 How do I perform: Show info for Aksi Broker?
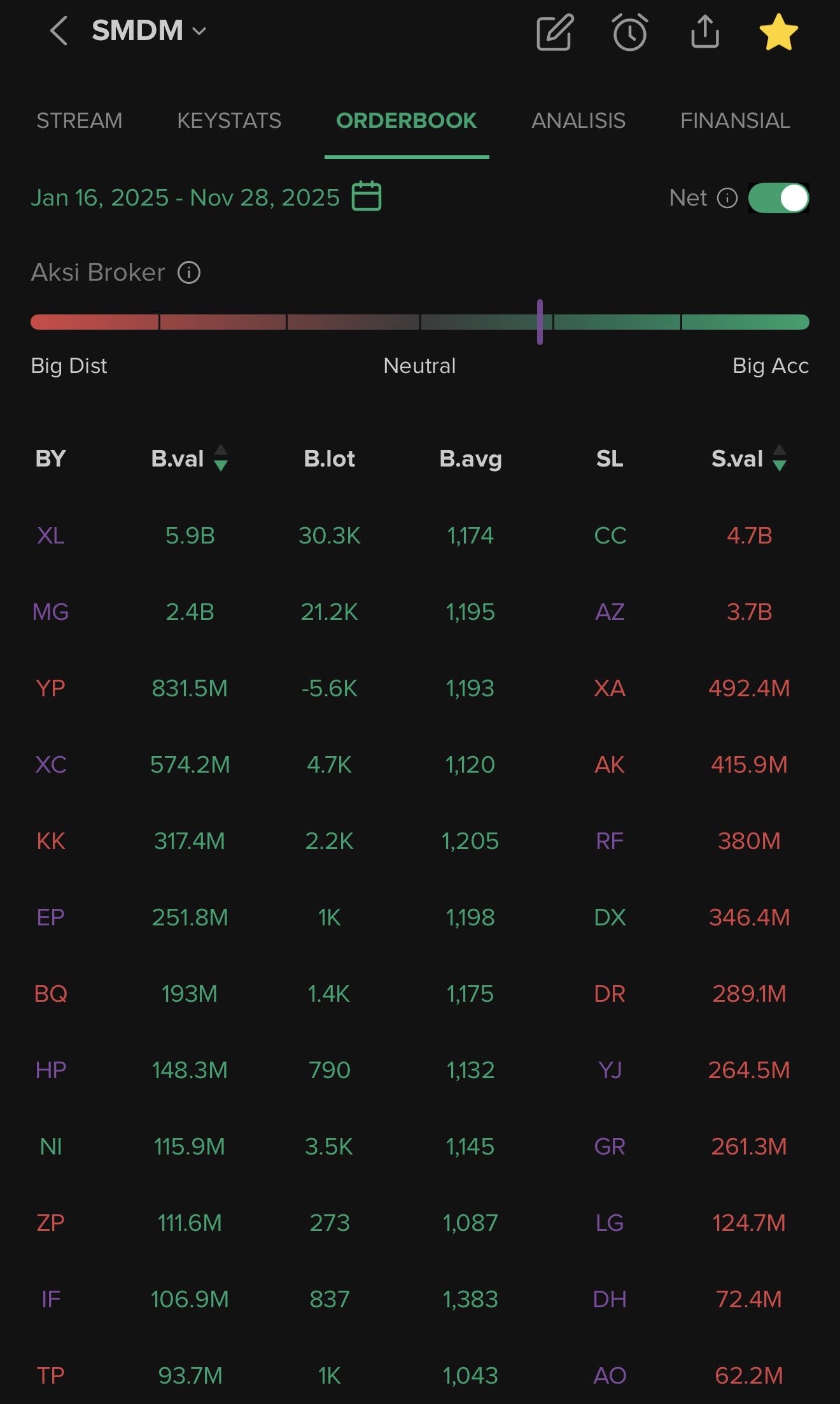(189, 273)
